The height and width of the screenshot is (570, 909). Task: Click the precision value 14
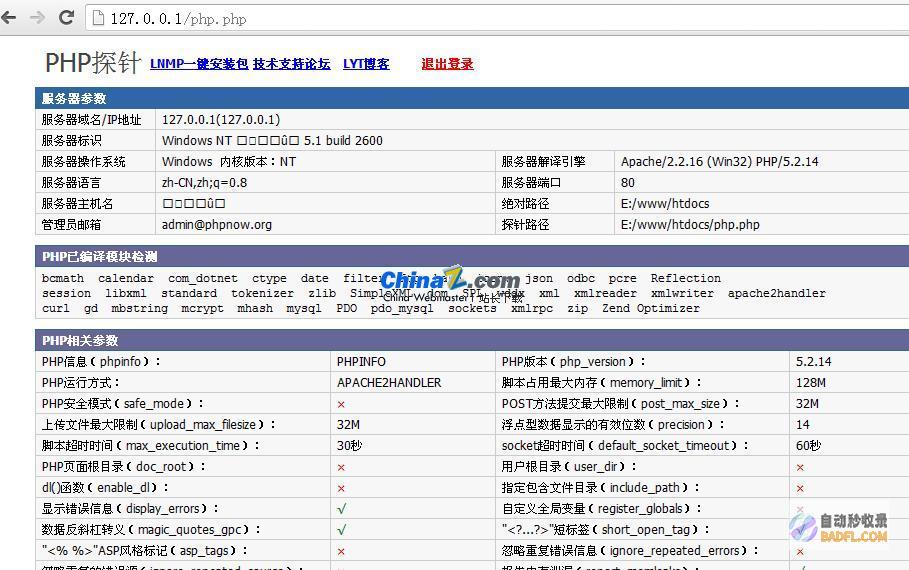tap(803, 424)
